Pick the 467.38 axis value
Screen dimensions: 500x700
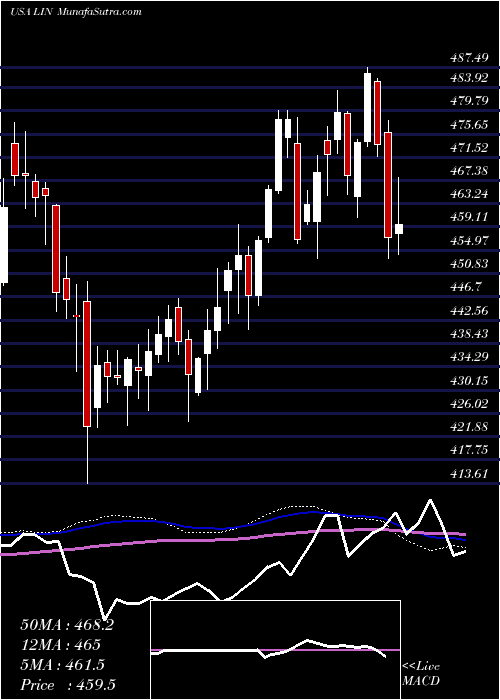point(469,171)
